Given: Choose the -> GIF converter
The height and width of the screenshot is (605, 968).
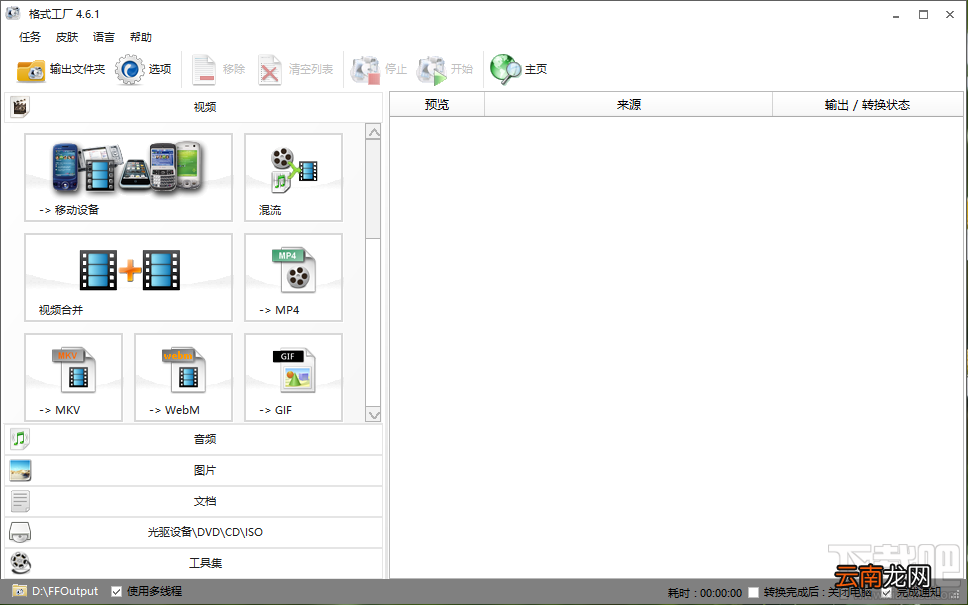Looking at the screenshot, I should click(293, 377).
